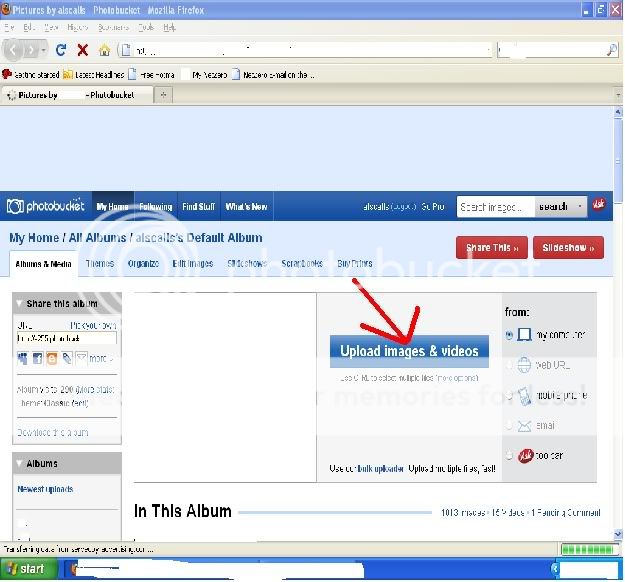Share album via MySpace icon
This screenshot has height=582, width=625.
[x=22, y=358]
